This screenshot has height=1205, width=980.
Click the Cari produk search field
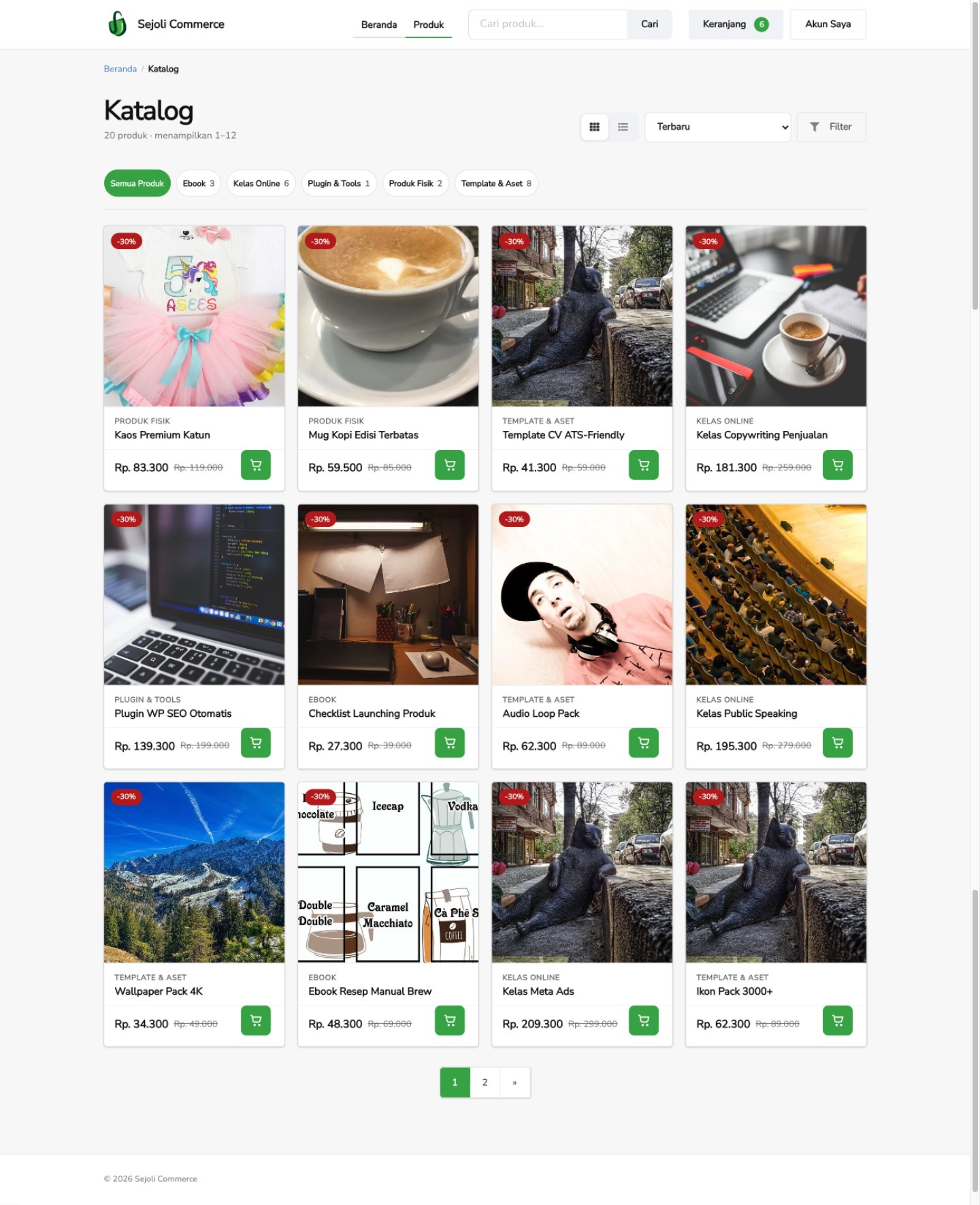coord(548,24)
